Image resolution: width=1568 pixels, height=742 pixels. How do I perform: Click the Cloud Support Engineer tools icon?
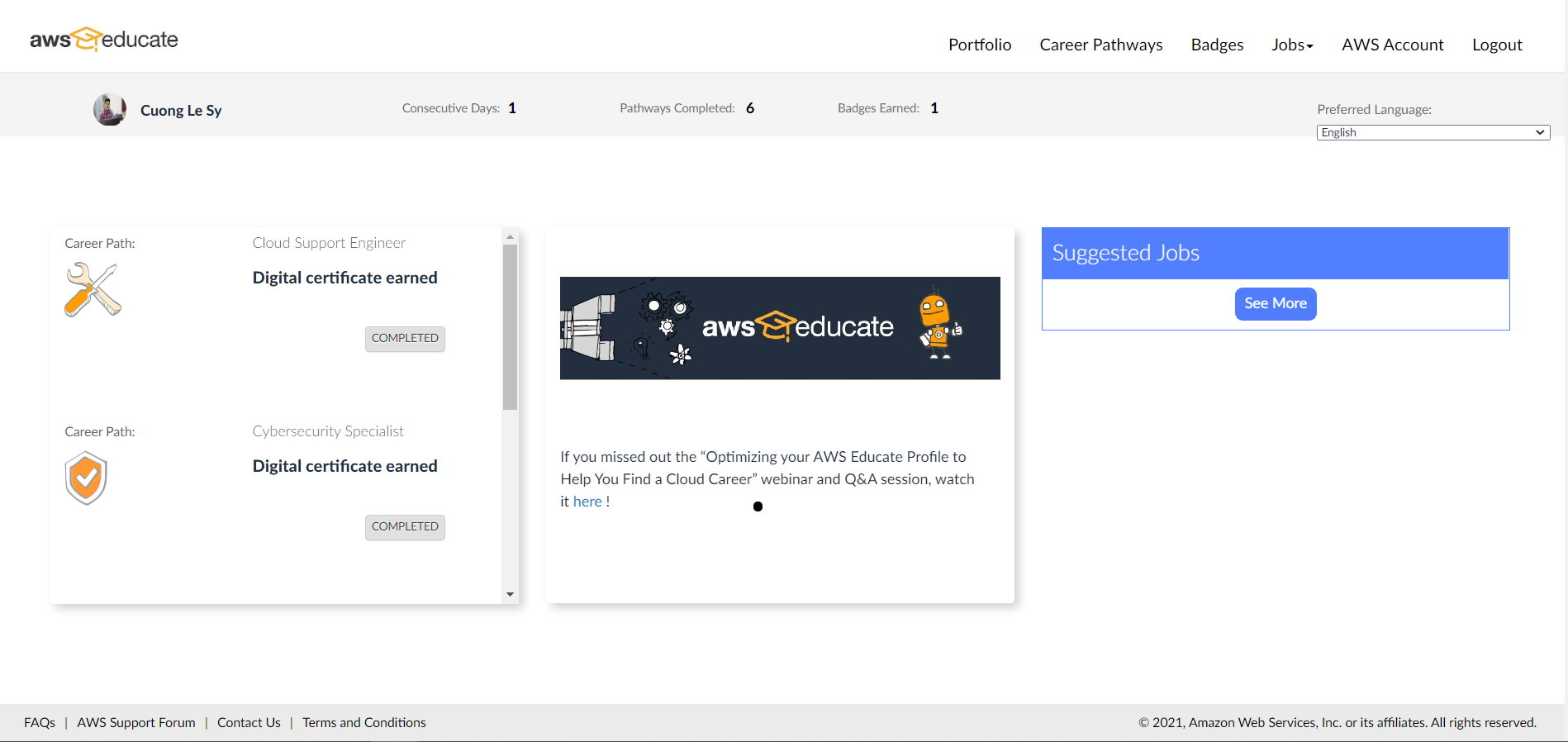(93, 289)
